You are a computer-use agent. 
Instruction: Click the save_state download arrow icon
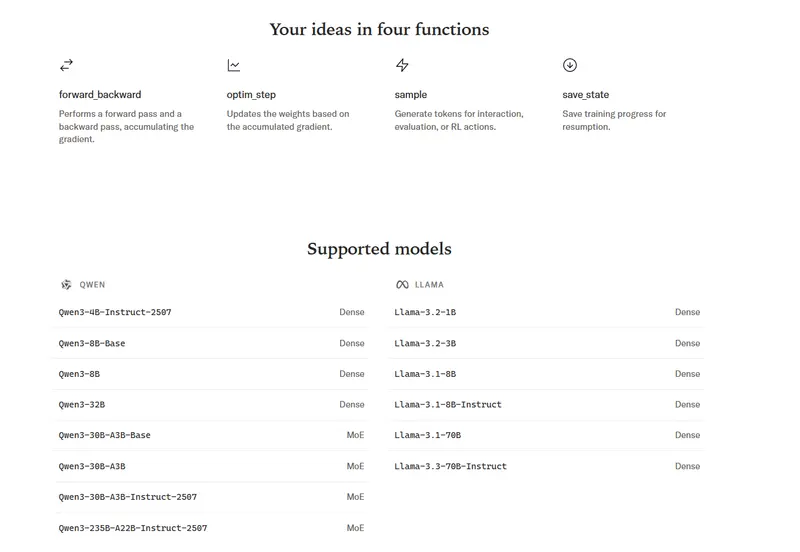(x=570, y=65)
